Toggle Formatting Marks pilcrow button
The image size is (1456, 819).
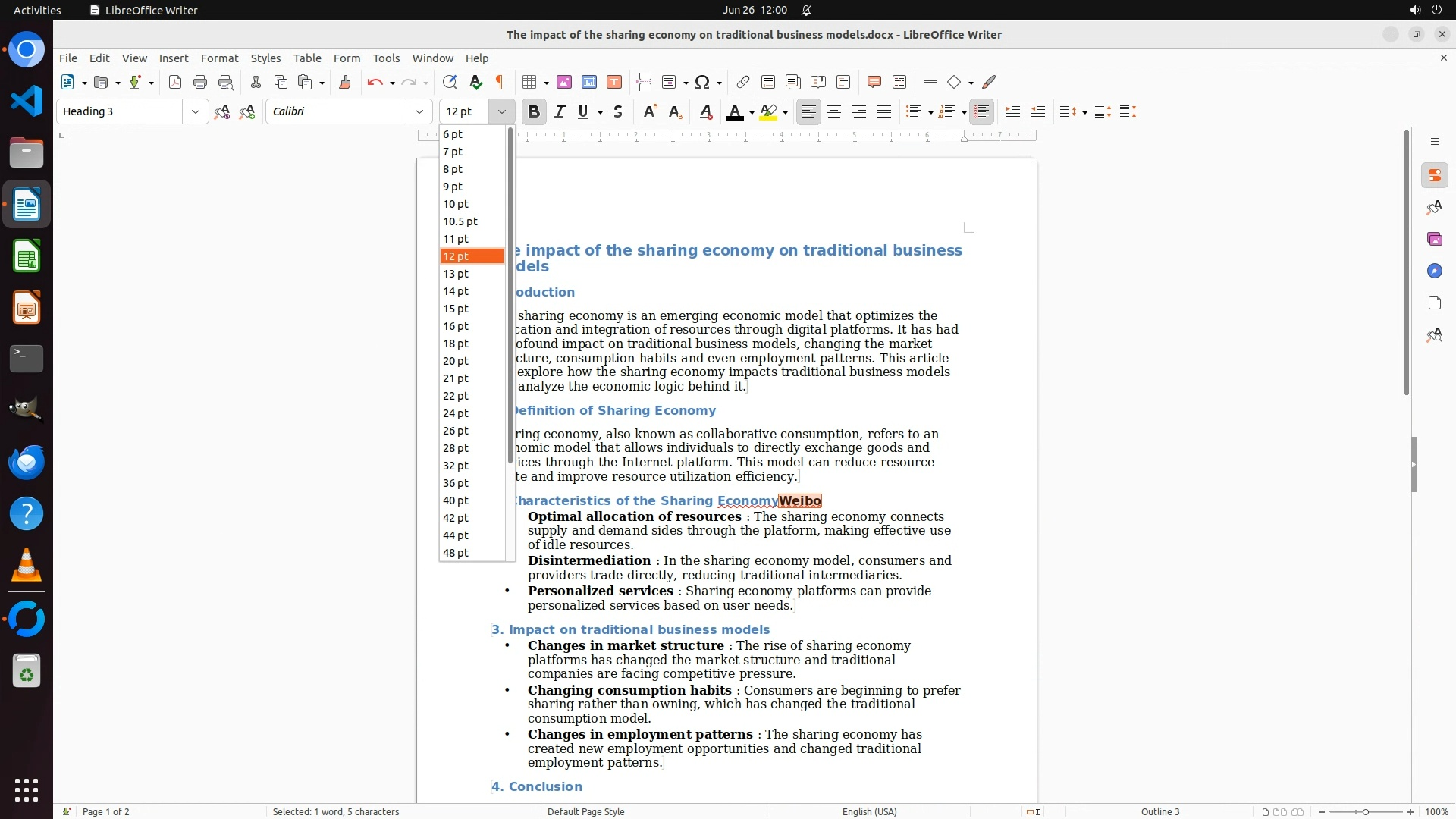point(500,82)
